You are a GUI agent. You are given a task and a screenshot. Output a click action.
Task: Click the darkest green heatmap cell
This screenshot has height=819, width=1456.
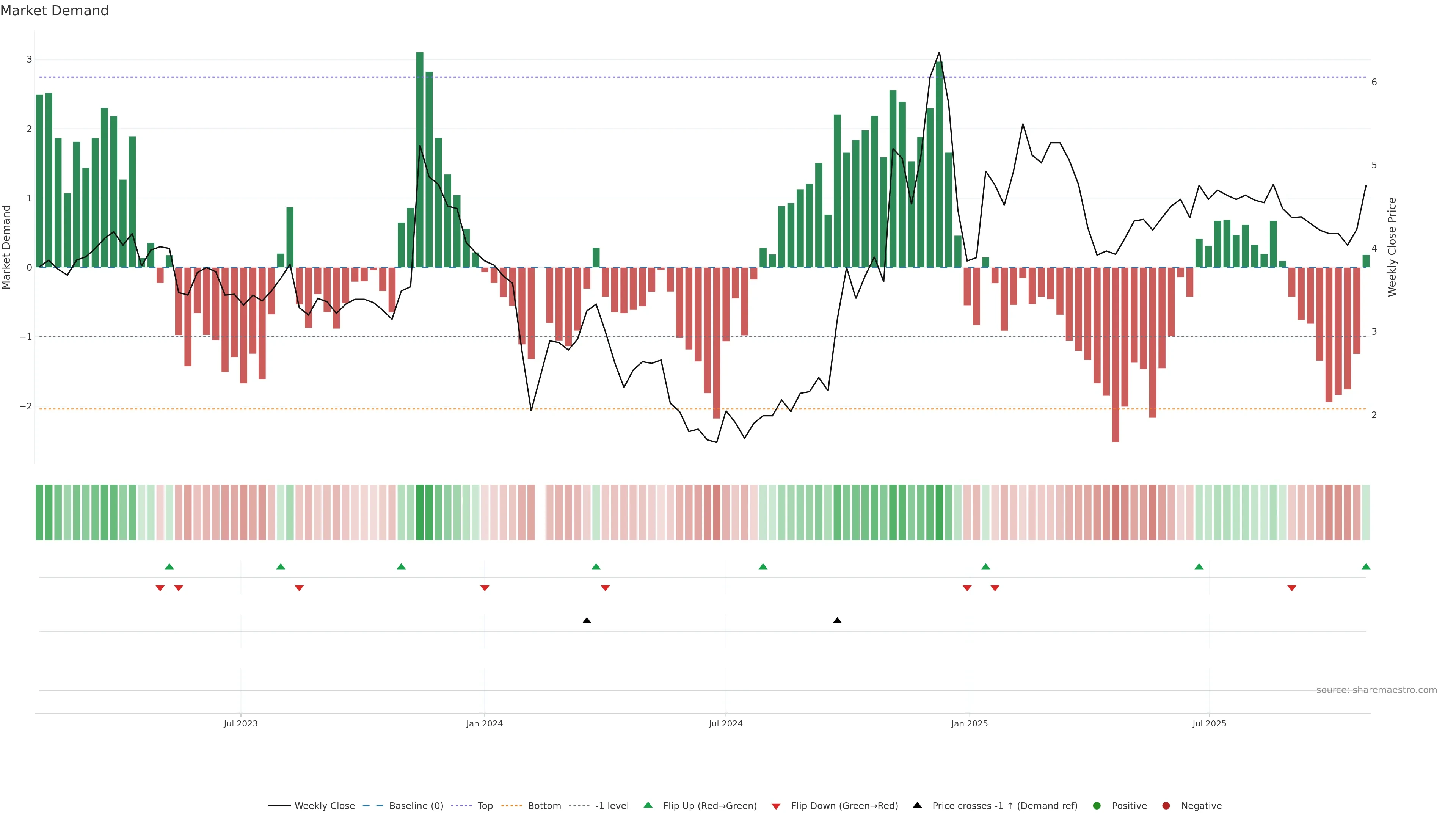coord(419,512)
